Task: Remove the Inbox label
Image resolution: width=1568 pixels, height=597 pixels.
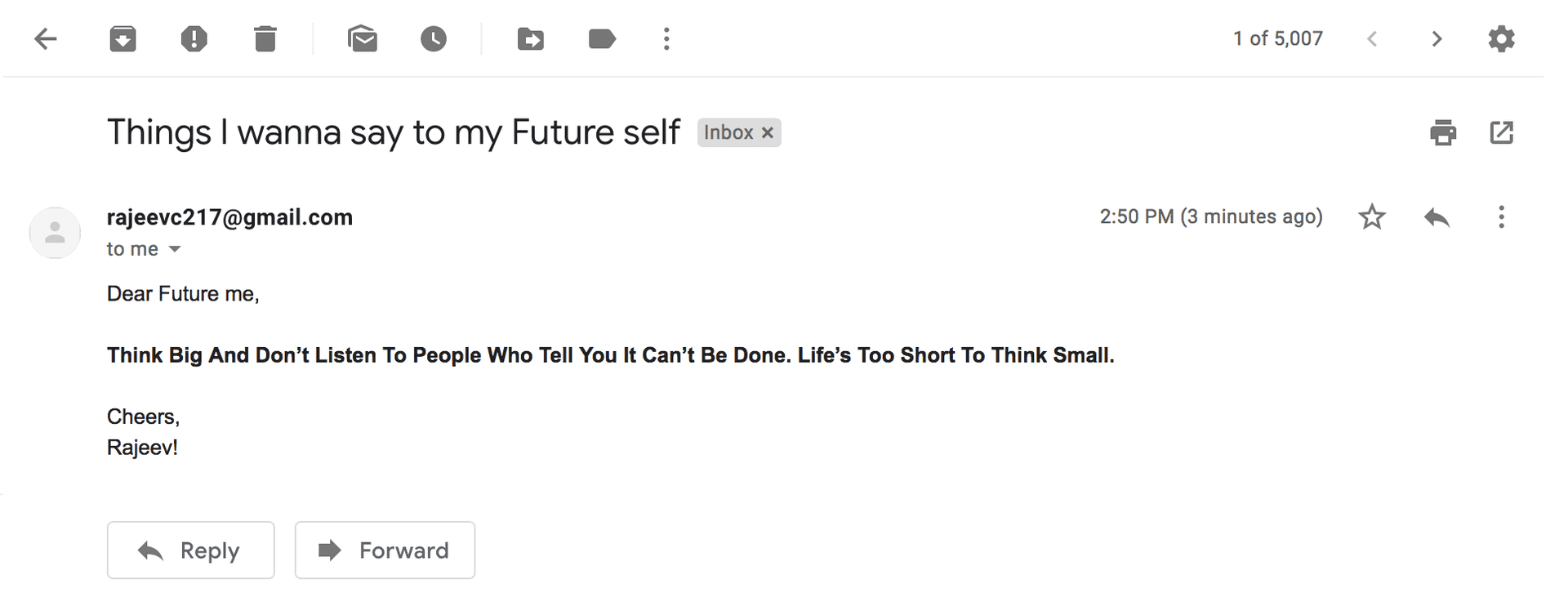Action: point(768,132)
